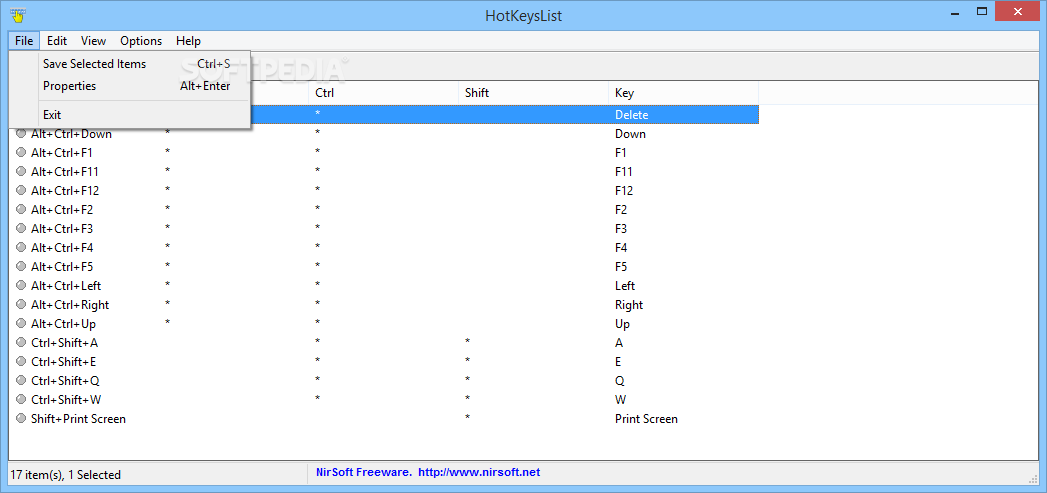Image resolution: width=1047 pixels, height=493 pixels.
Task: Click the gray circle icon beside Alt+Ctrl+Up
Action: click(21, 323)
